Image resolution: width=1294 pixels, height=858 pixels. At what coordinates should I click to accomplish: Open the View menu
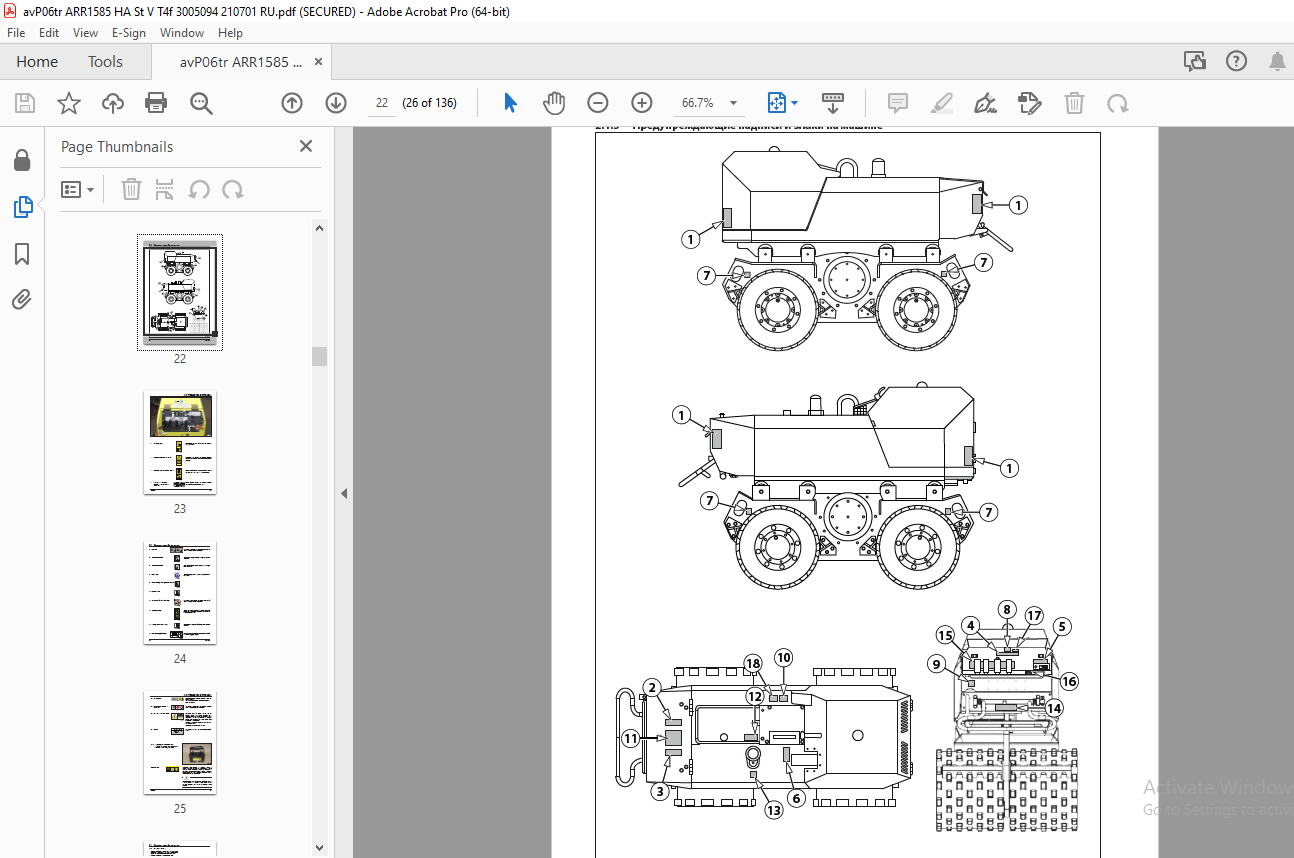pyautogui.click(x=85, y=33)
